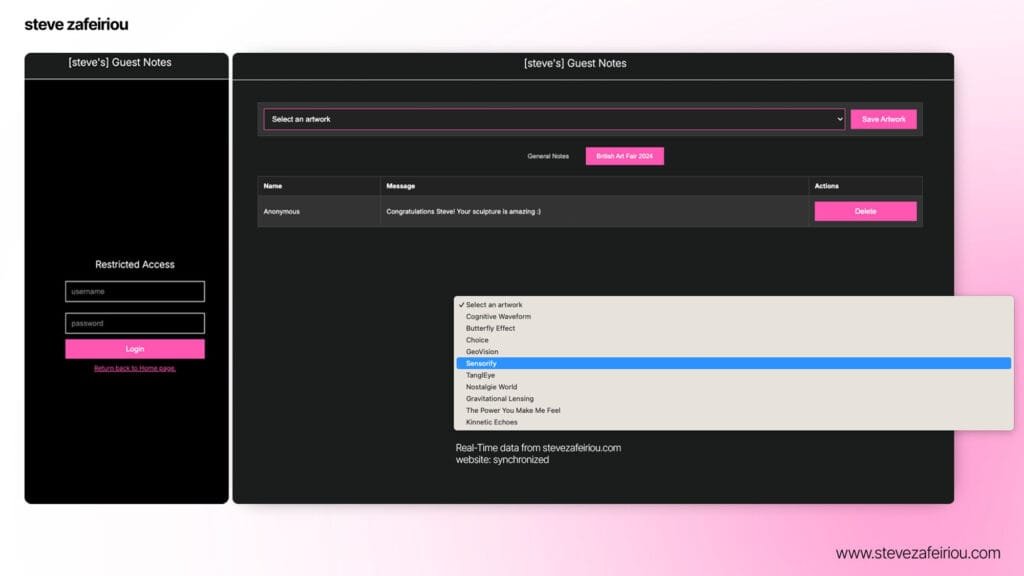Screen dimensions: 1024x576
Task: Click the username input field
Action: click(x=135, y=291)
